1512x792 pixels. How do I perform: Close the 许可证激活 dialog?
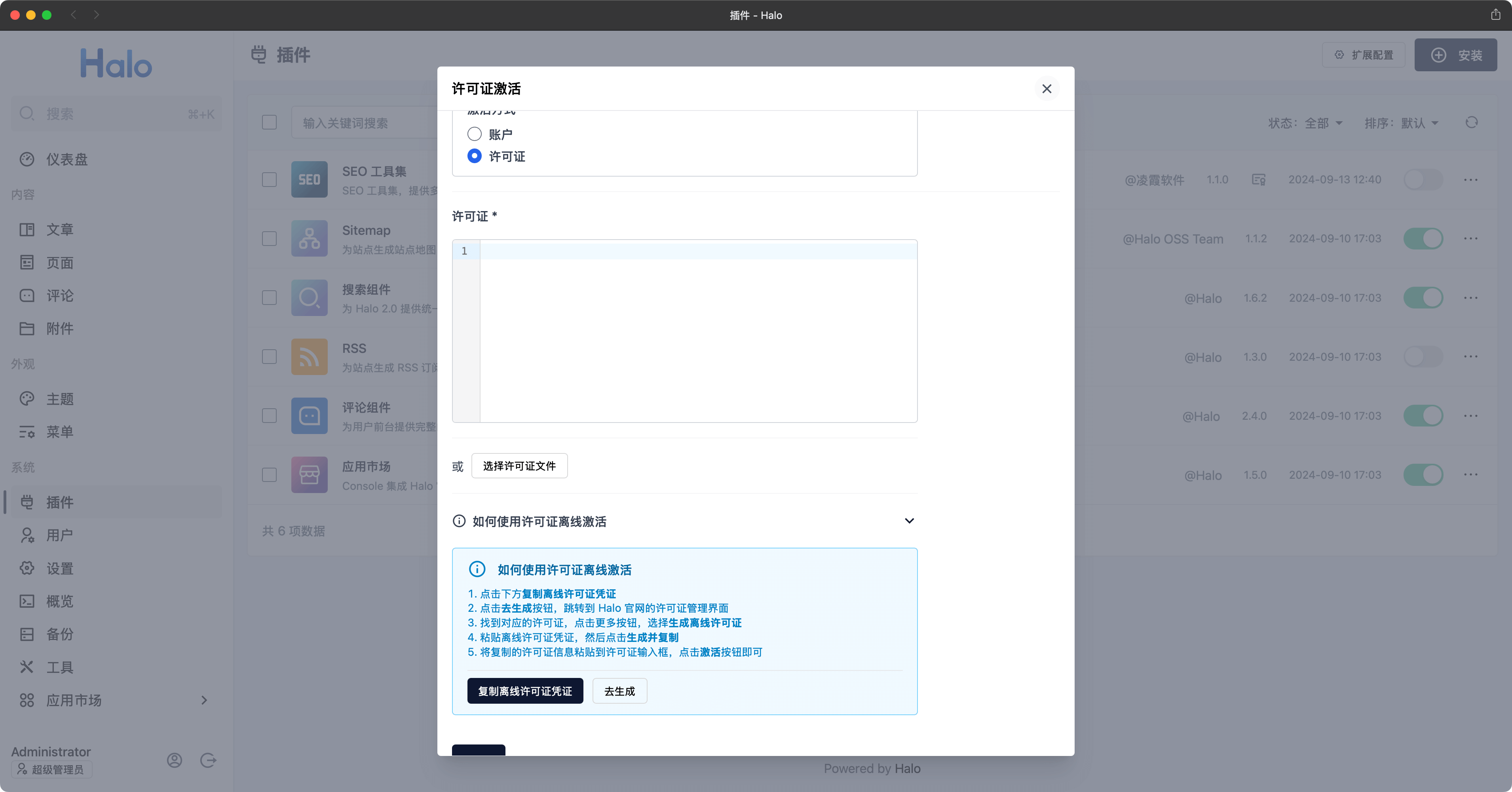pos(1047,89)
